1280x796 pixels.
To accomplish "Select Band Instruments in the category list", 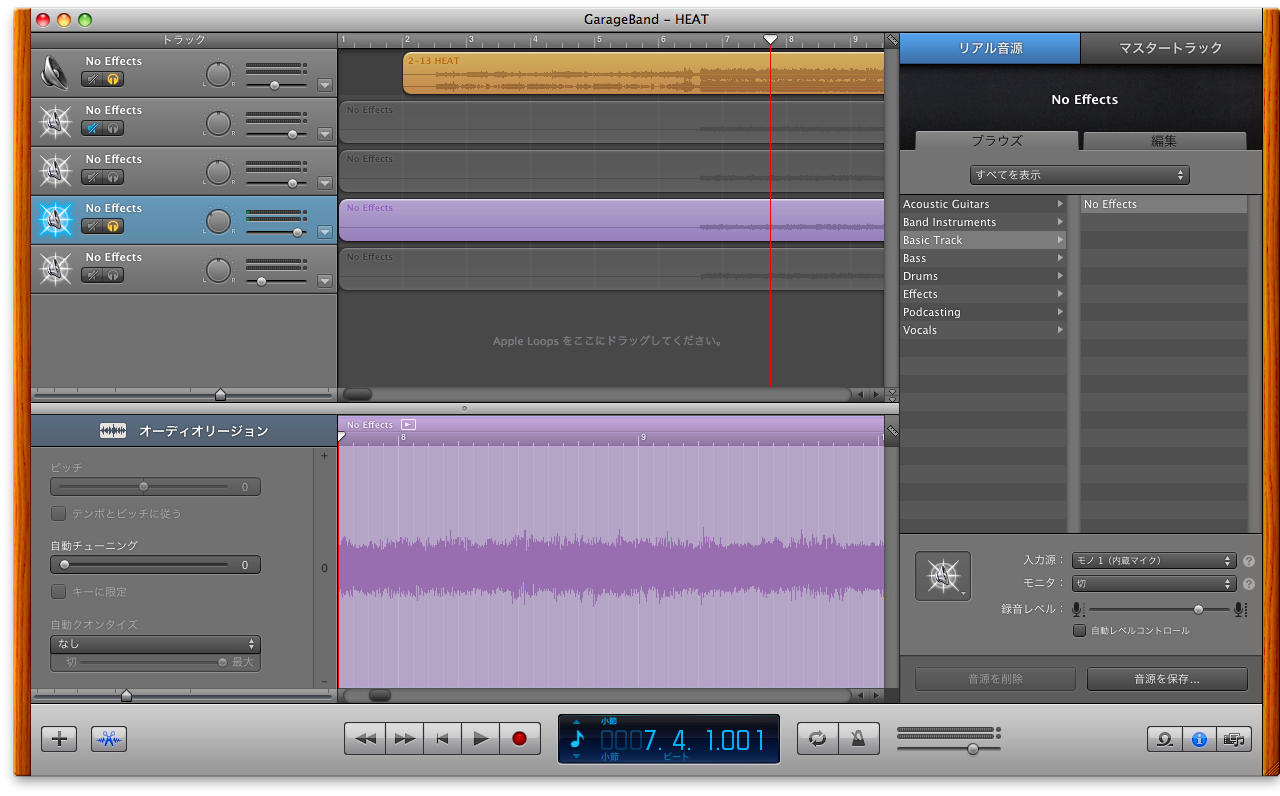I will coord(983,222).
